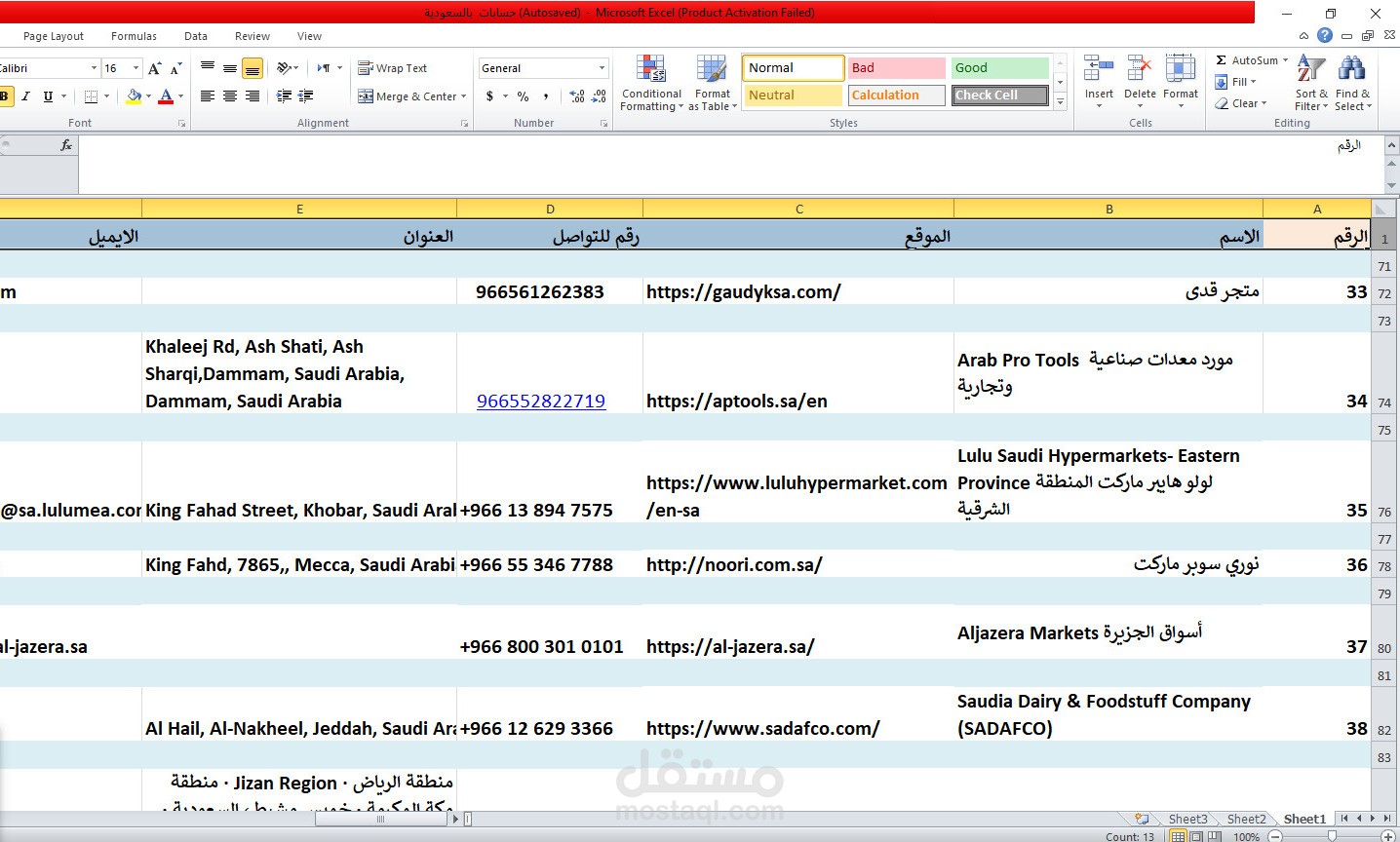1400x842 pixels.
Task: Click the Increase Decimal icon
Action: click(x=577, y=96)
